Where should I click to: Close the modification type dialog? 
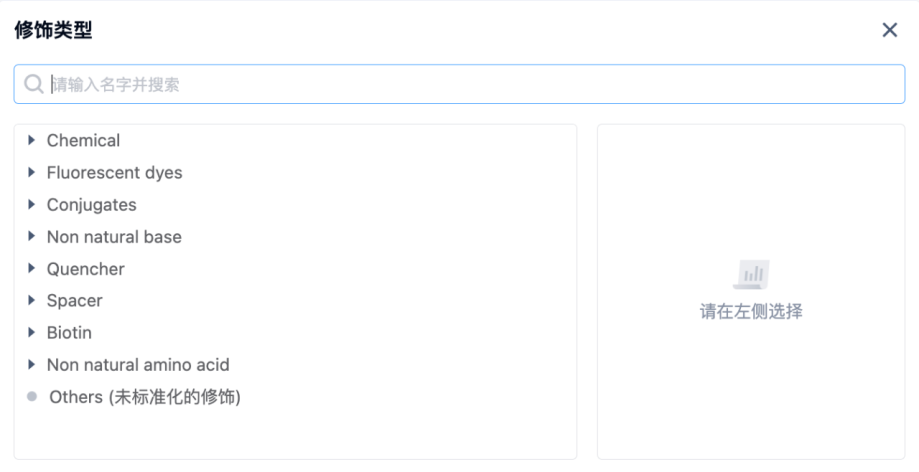click(889, 30)
